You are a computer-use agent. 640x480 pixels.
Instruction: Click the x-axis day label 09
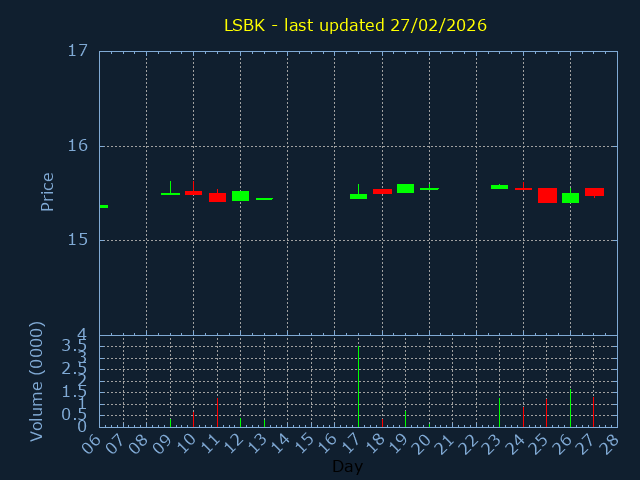coord(162,444)
